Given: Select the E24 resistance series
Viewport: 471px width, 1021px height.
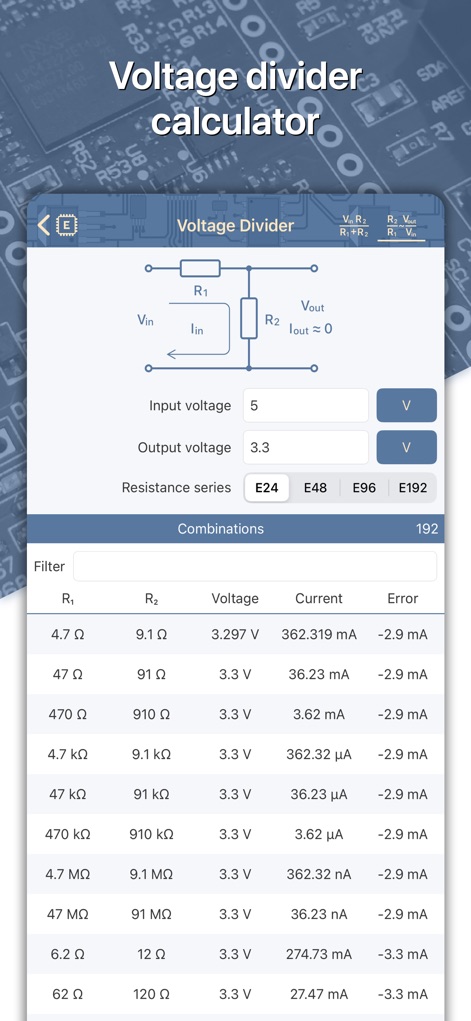Looking at the screenshot, I should (267, 488).
